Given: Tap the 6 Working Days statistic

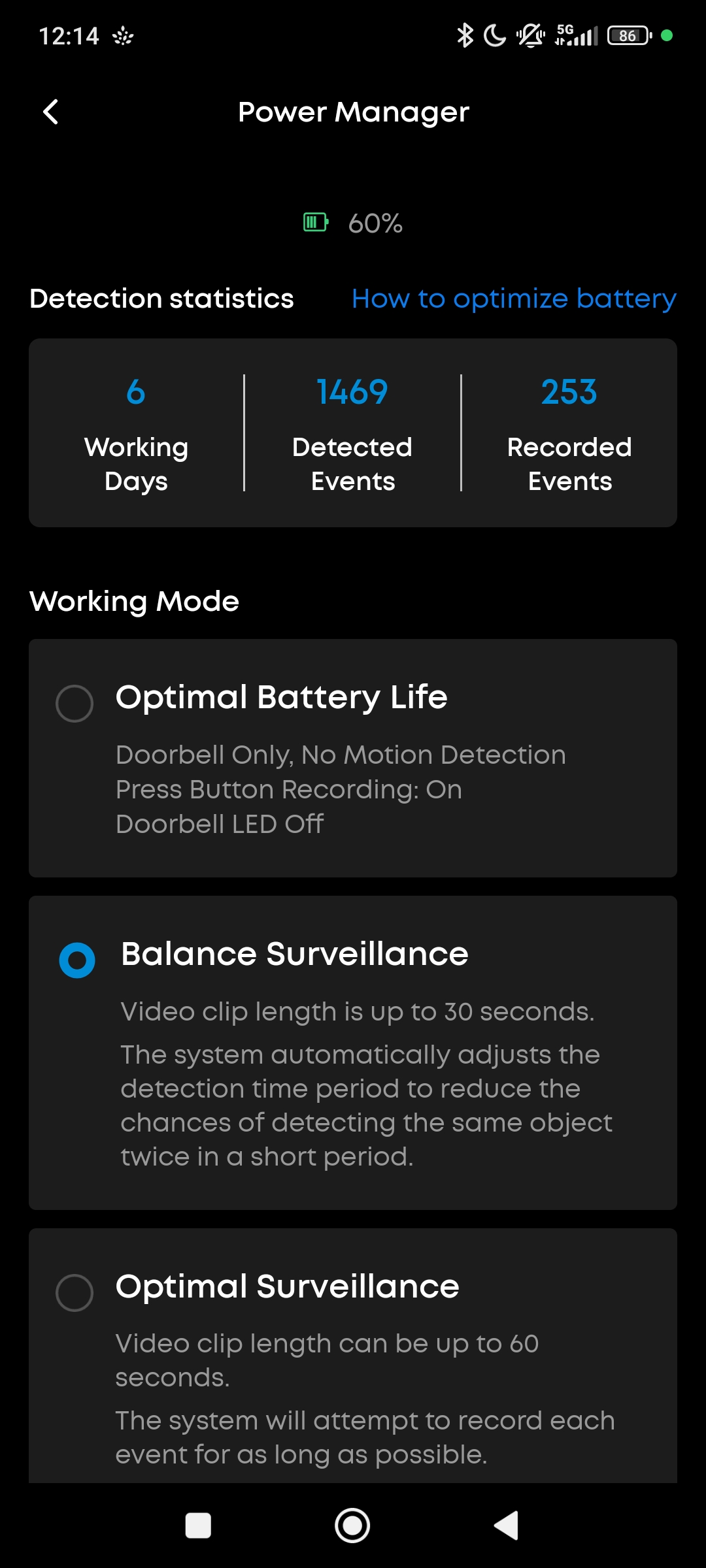Looking at the screenshot, I should 136,433.
